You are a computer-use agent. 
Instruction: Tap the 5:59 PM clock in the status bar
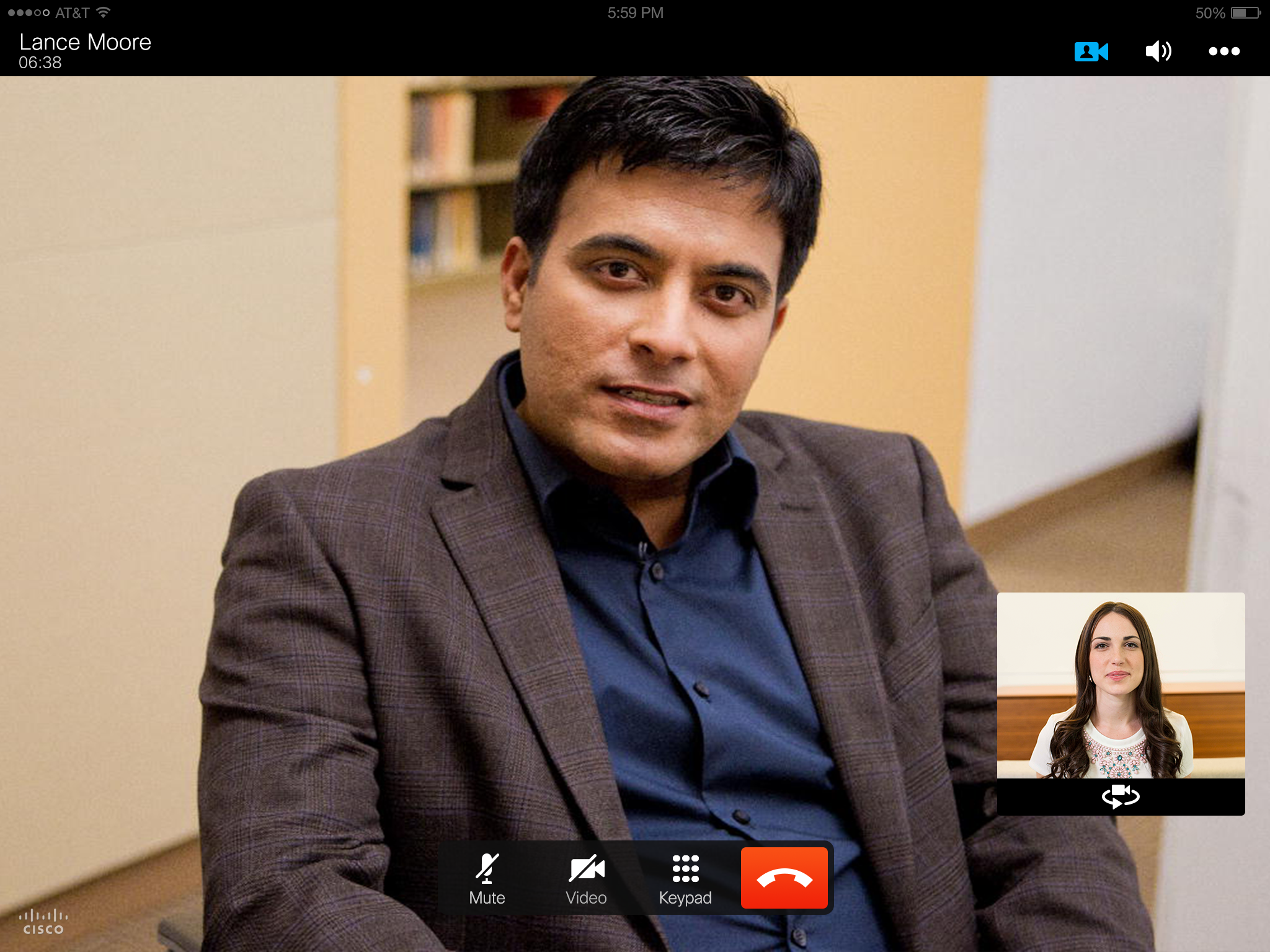635,12
